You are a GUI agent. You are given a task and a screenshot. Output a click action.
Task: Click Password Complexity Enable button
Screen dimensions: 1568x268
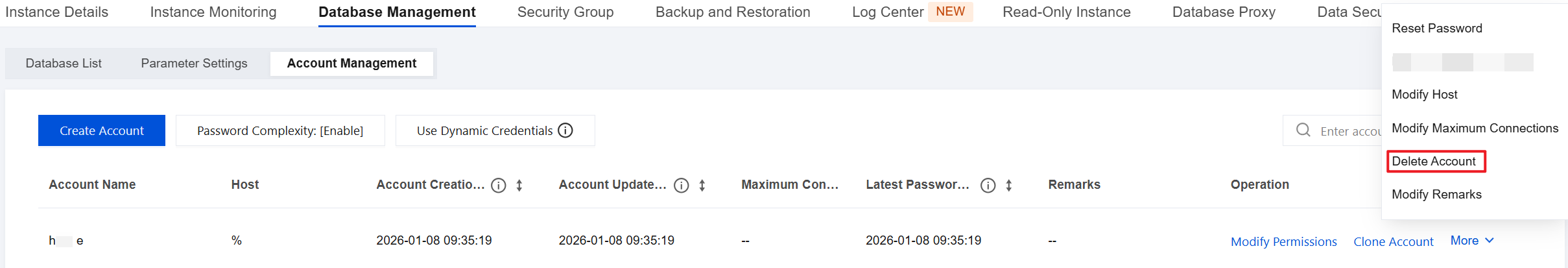[280, 130]
